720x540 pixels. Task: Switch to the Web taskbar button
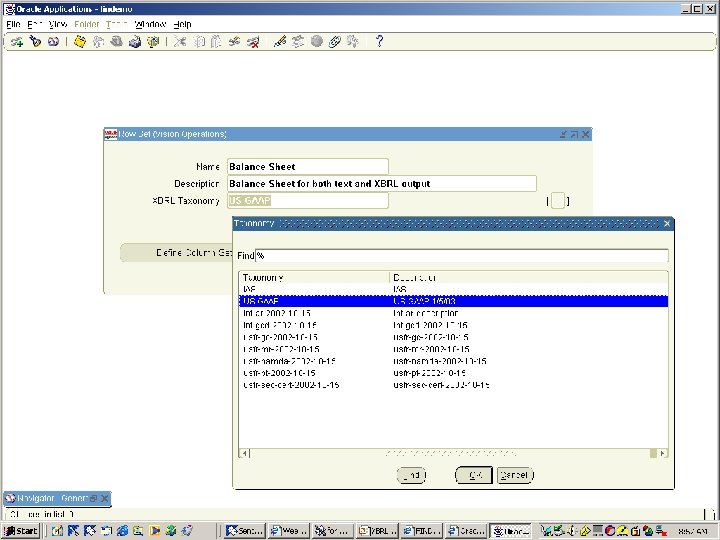click(x=289, y=531)
